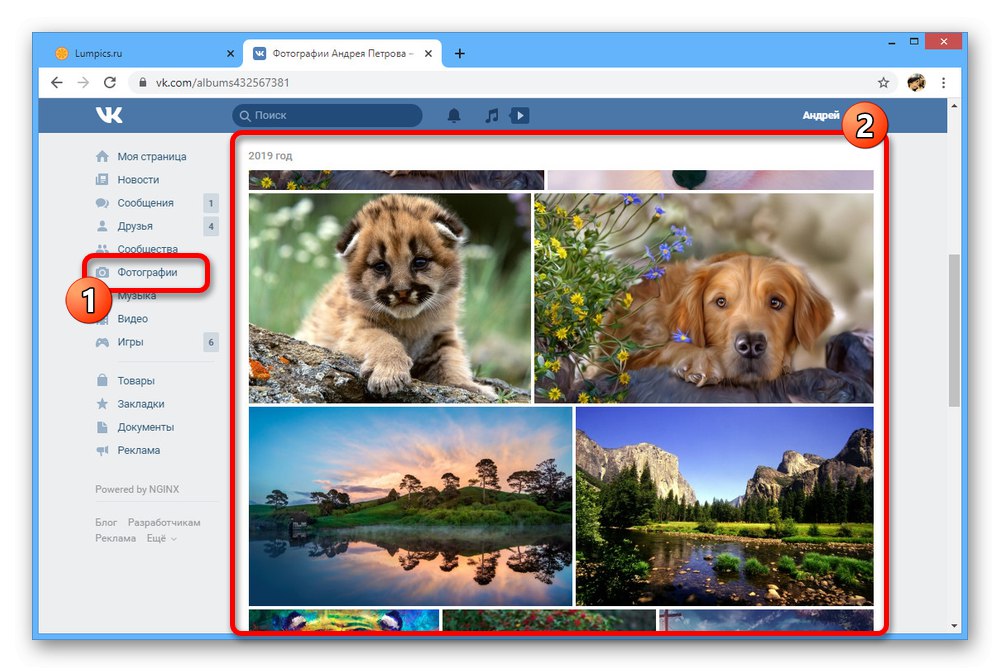Click the news icon beside Новости
The height and width of the screenshot is (672, 1000).
coord(102,180)
